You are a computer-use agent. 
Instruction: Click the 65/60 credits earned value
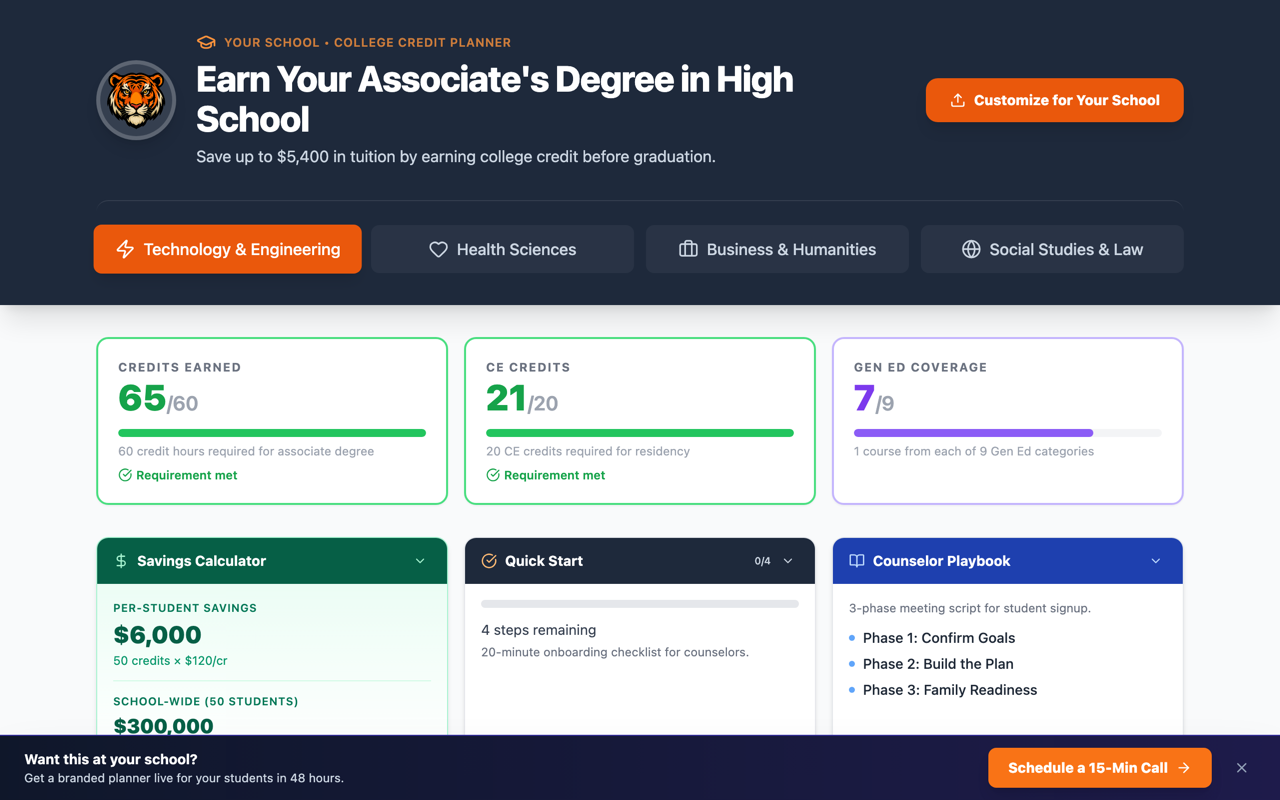point(158,399)
